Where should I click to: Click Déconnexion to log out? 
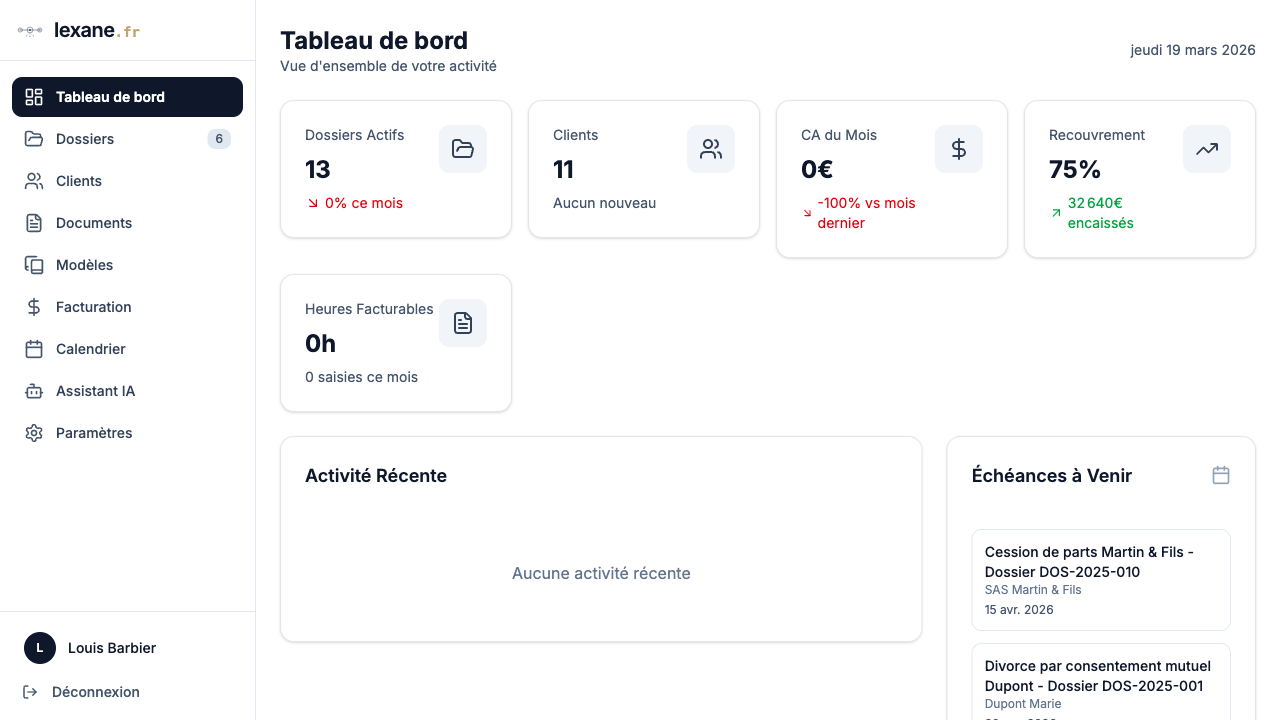point(95,691)
